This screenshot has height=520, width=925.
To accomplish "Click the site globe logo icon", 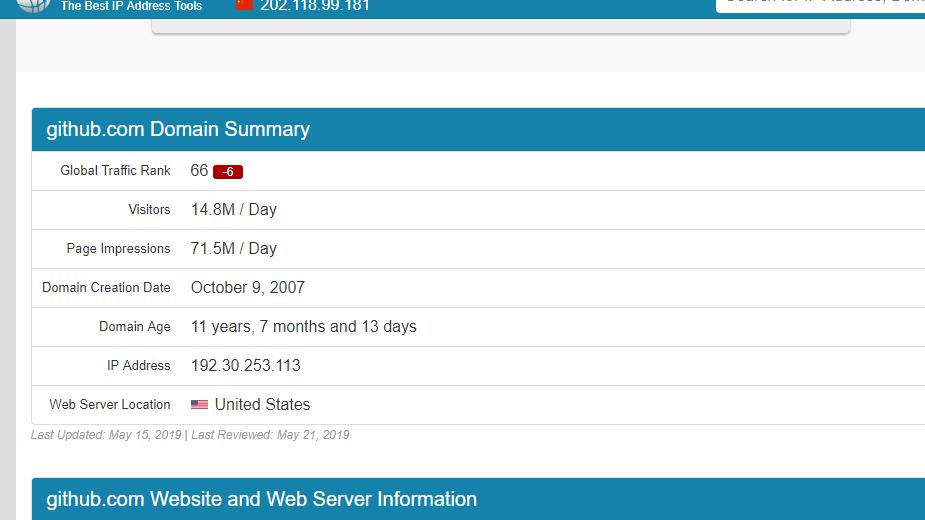I will (33, 5).
